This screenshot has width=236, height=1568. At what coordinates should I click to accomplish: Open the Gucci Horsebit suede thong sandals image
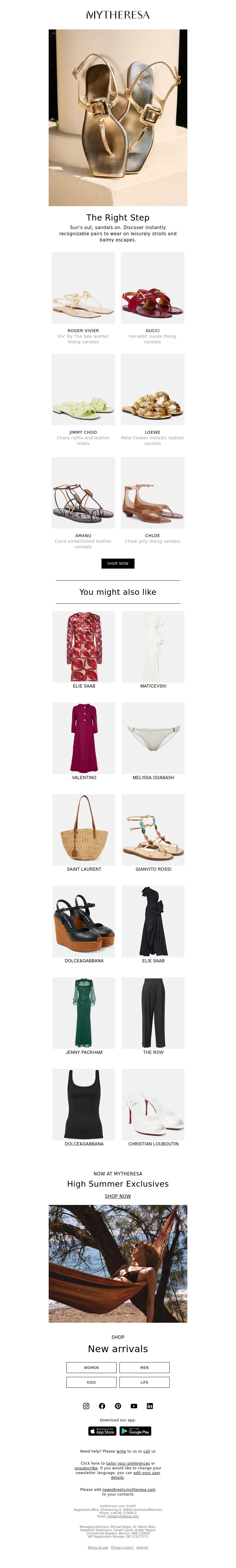coord(153,288)
